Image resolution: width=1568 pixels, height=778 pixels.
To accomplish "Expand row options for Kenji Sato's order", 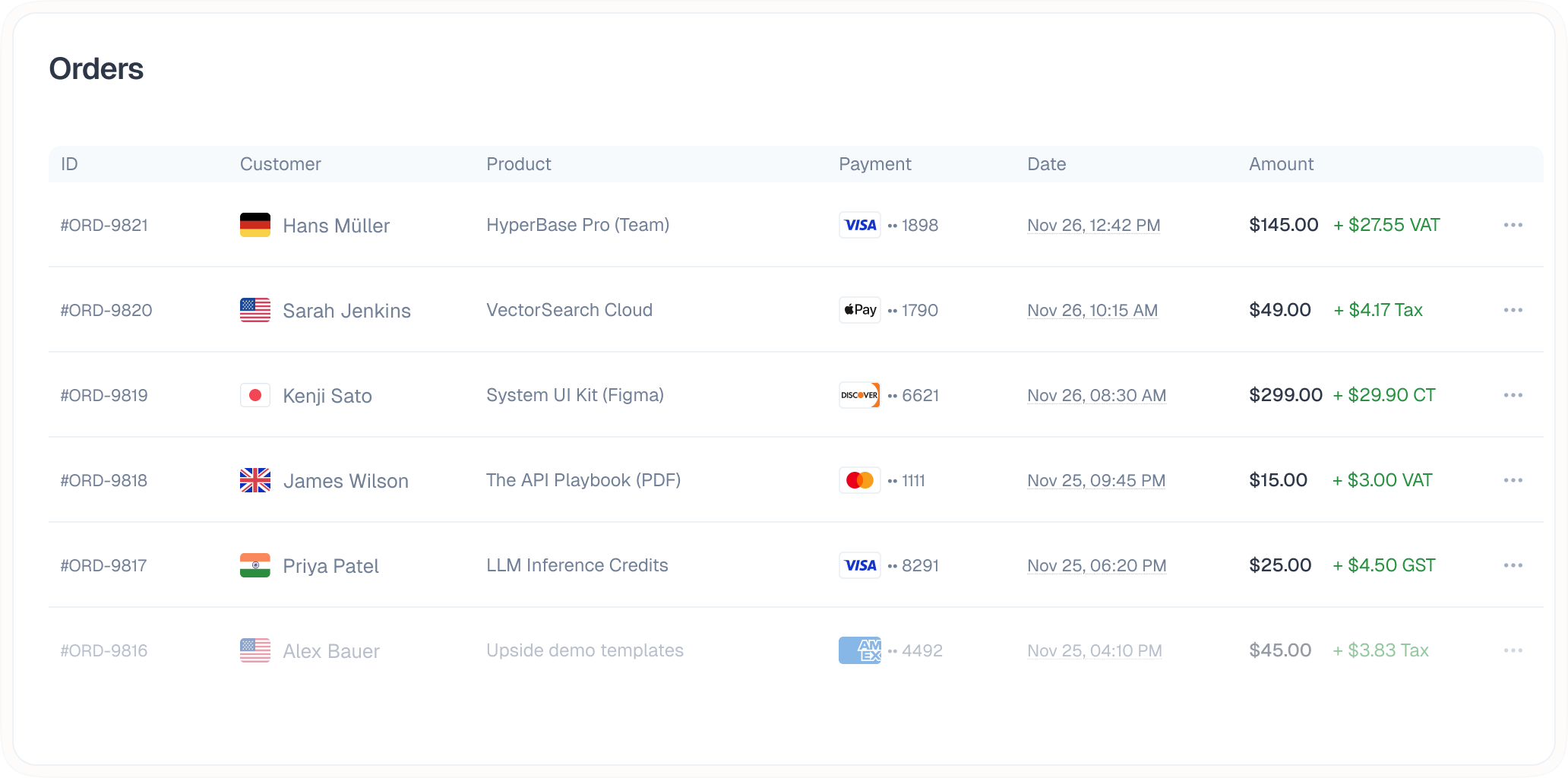I will (1513, 395).
